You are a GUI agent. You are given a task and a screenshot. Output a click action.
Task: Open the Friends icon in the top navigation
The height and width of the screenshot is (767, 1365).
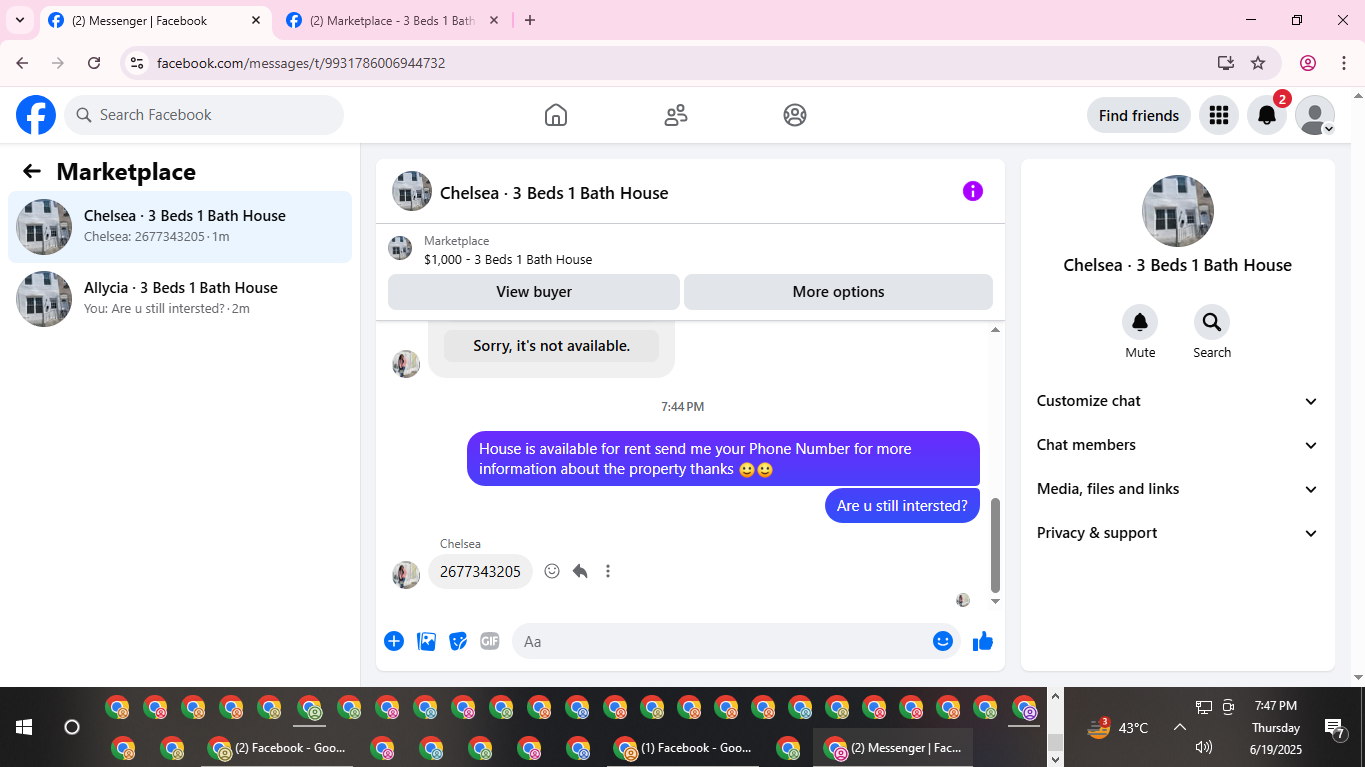coord(676,115)
